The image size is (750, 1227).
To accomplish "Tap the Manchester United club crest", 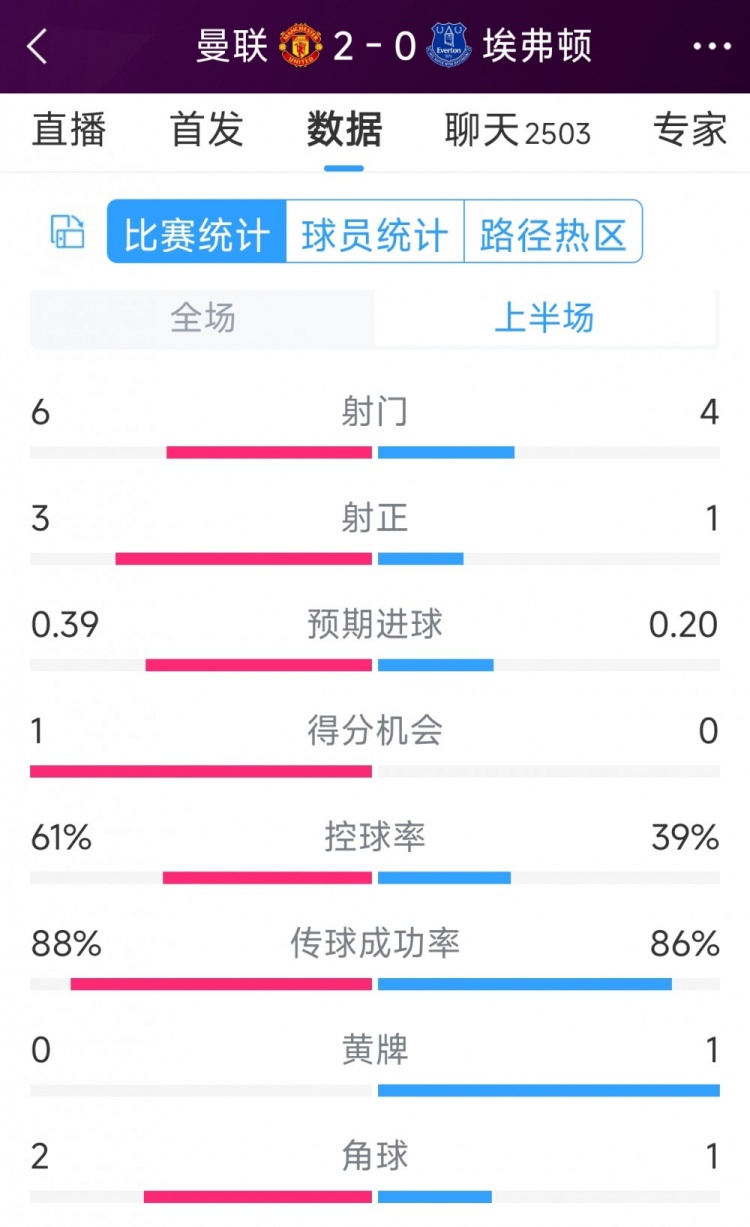I will [x=301, y=46].
